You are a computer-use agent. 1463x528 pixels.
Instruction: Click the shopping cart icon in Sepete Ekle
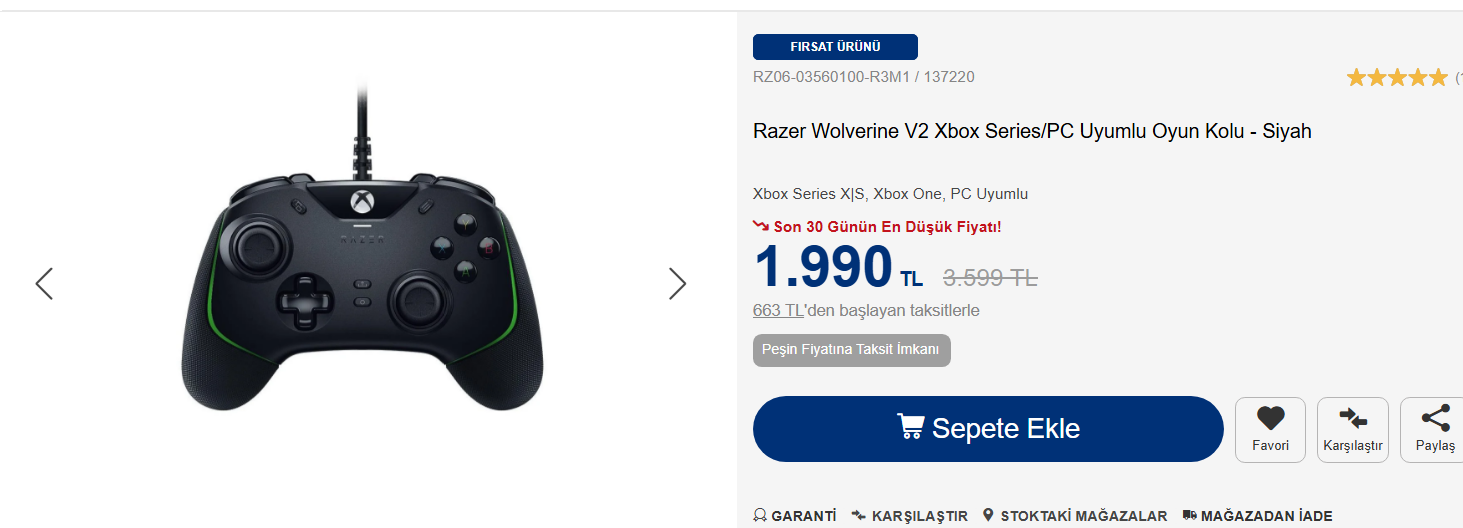pyautogui.click(x=910, y=427)
